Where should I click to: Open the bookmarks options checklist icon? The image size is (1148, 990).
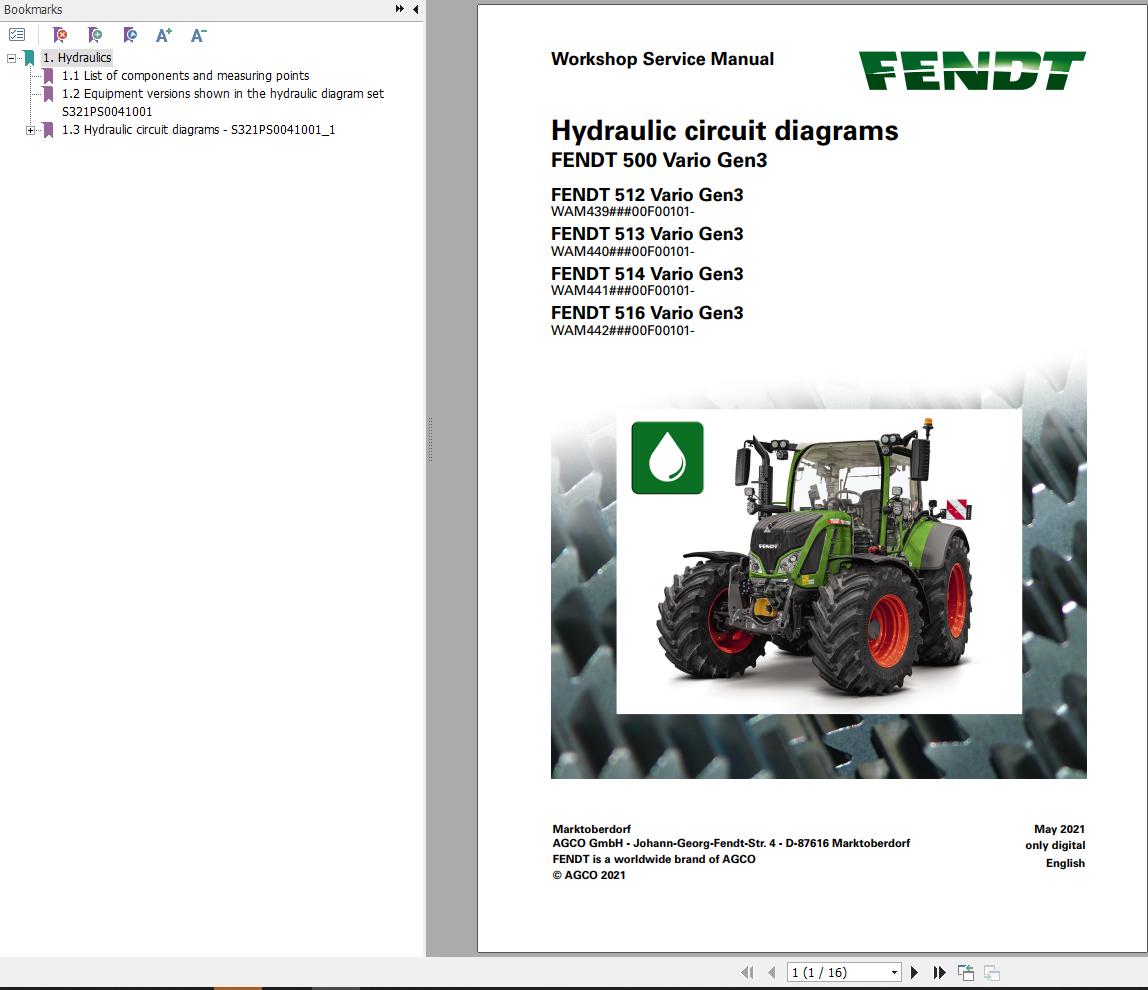coord(17,34)
